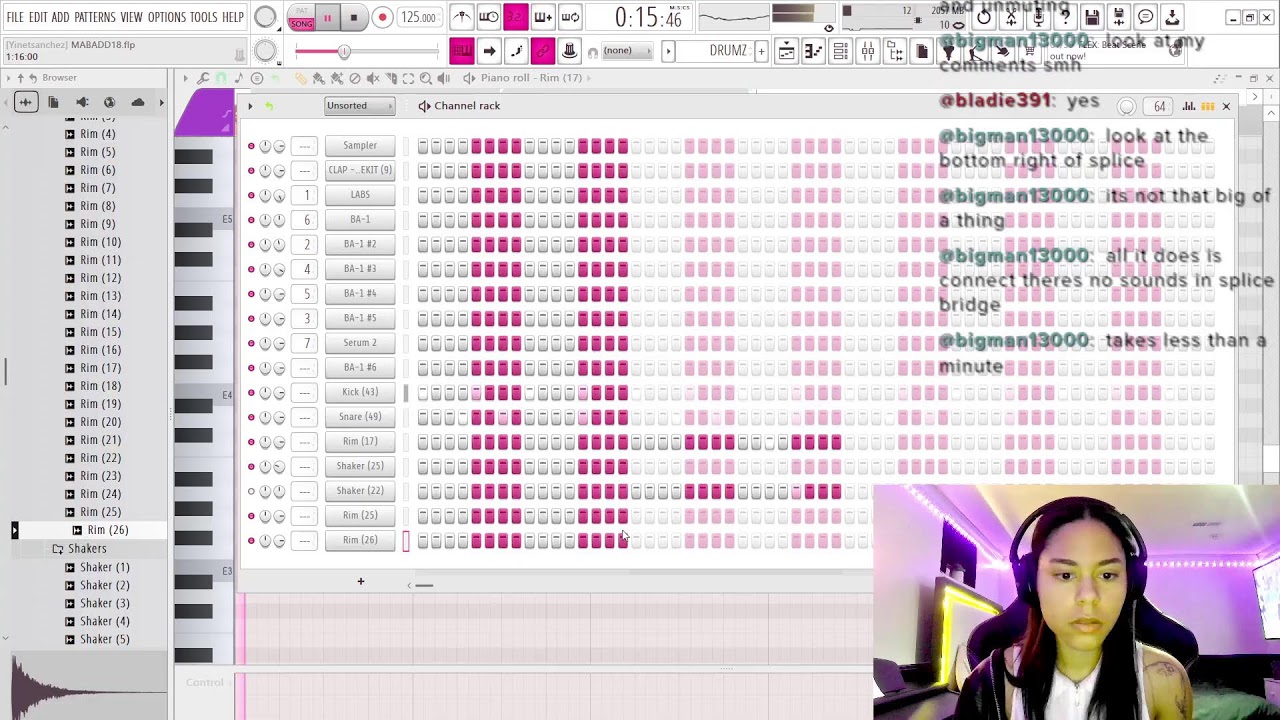Adjust the main volume knob

pyautogui.click(x=265, y=17)
